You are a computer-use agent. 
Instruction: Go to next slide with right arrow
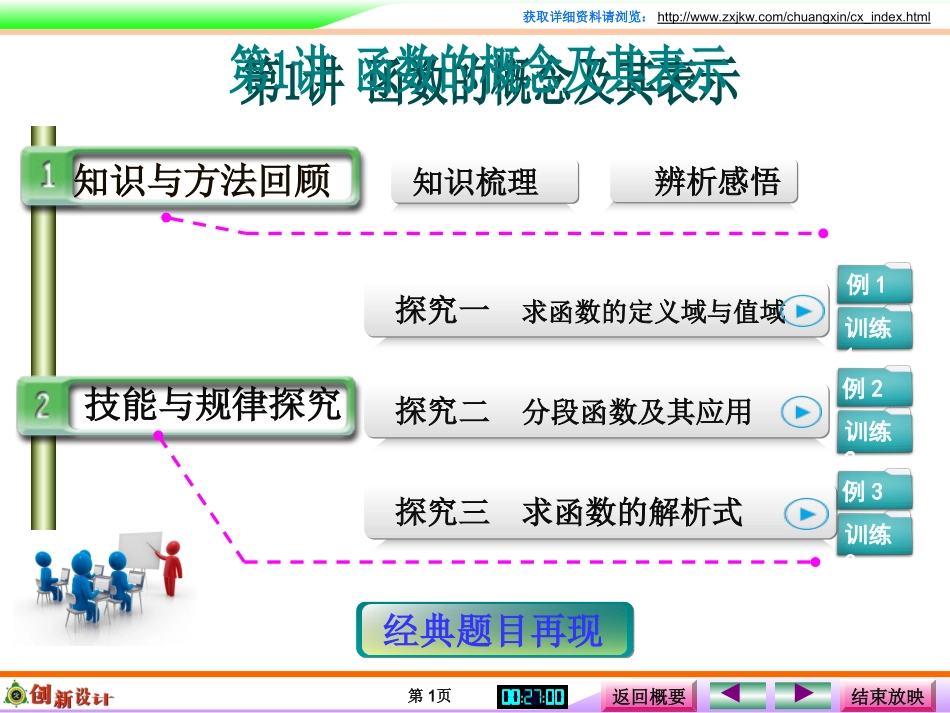point(803,695)
